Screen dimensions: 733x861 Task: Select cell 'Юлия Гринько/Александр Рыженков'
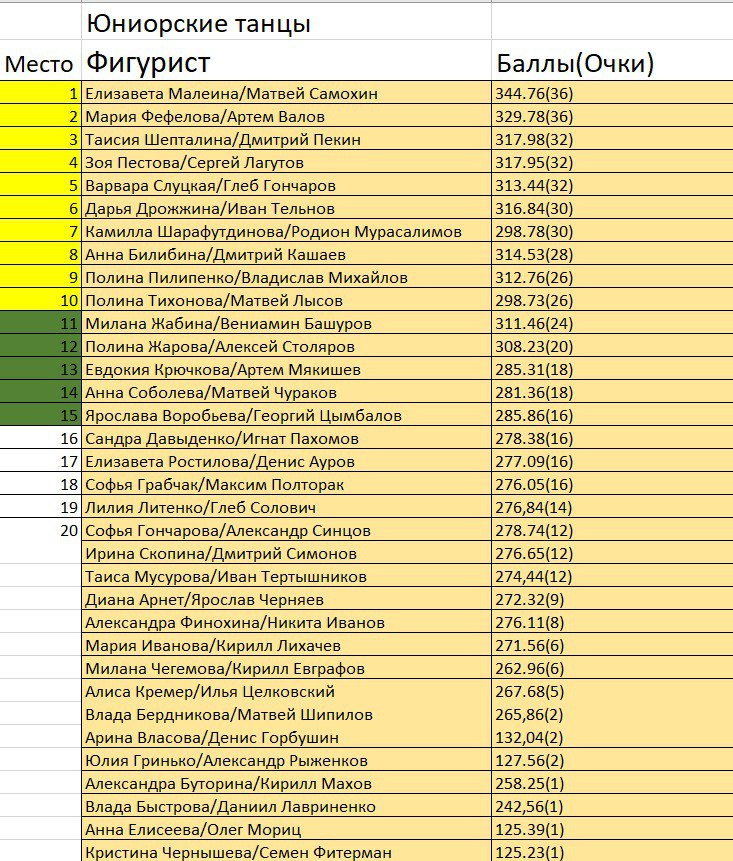coord(286,761)
